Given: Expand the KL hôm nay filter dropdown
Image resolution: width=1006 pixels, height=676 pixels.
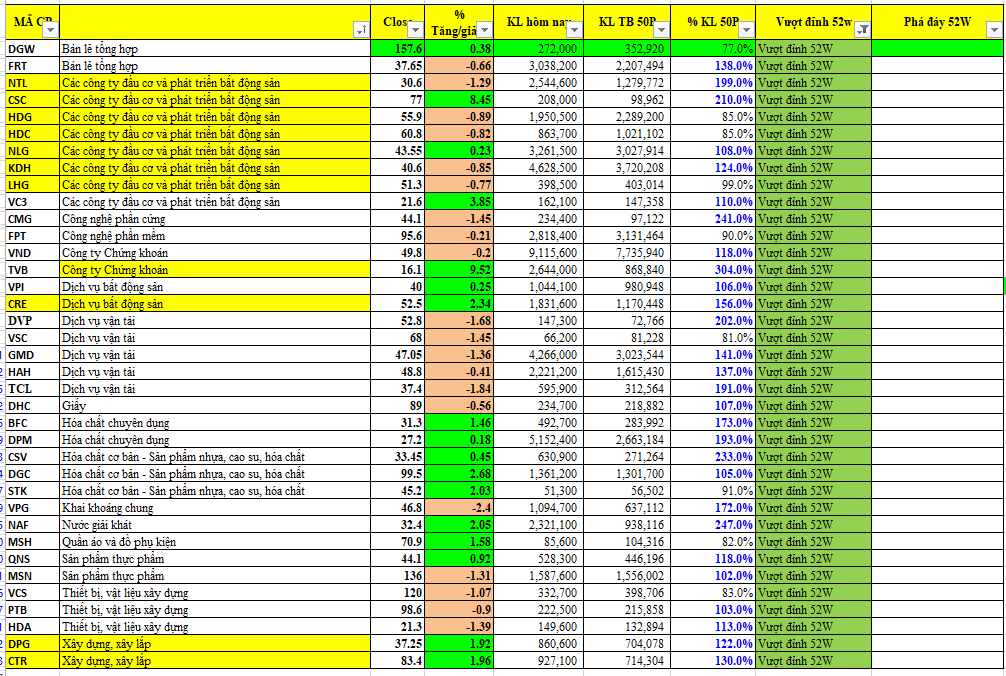Looking at the screenshot, I should coord(571,31).
